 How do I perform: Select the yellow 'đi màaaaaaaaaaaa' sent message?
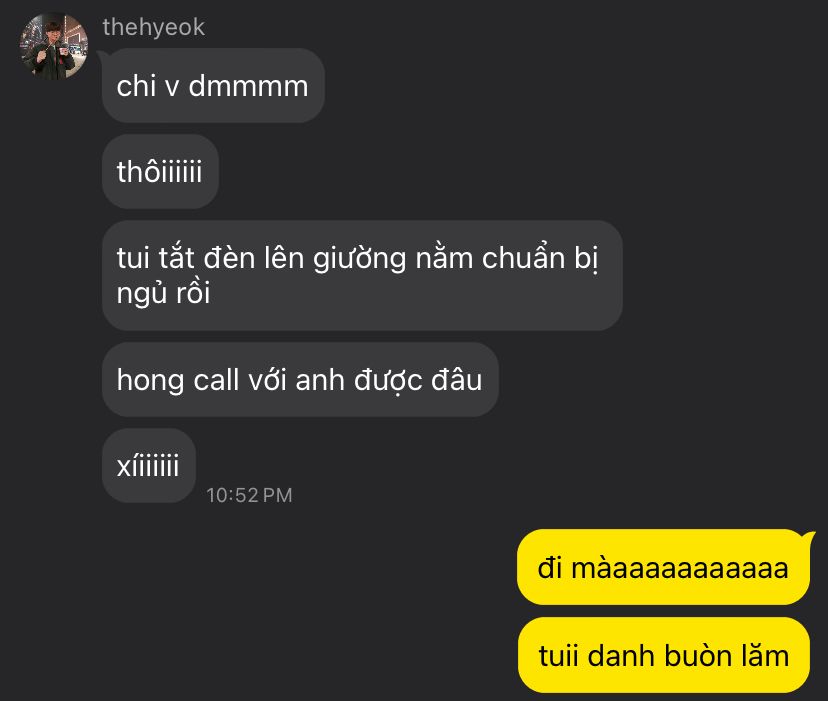pyautogui.click(x=663, y=567)
